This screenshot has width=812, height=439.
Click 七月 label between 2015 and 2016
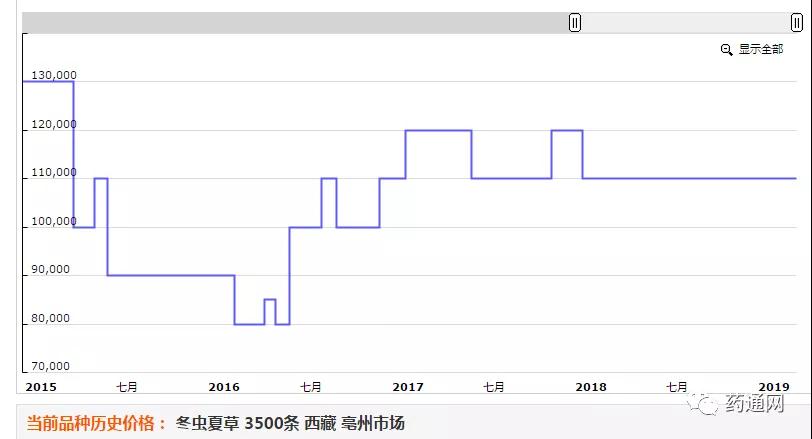tap(127, 387)
